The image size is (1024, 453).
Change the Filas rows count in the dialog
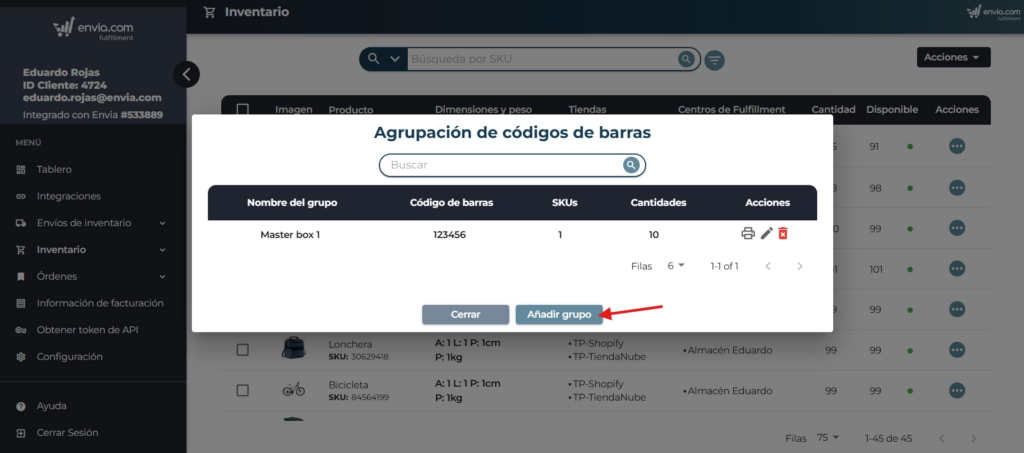(x=677, y=266)
